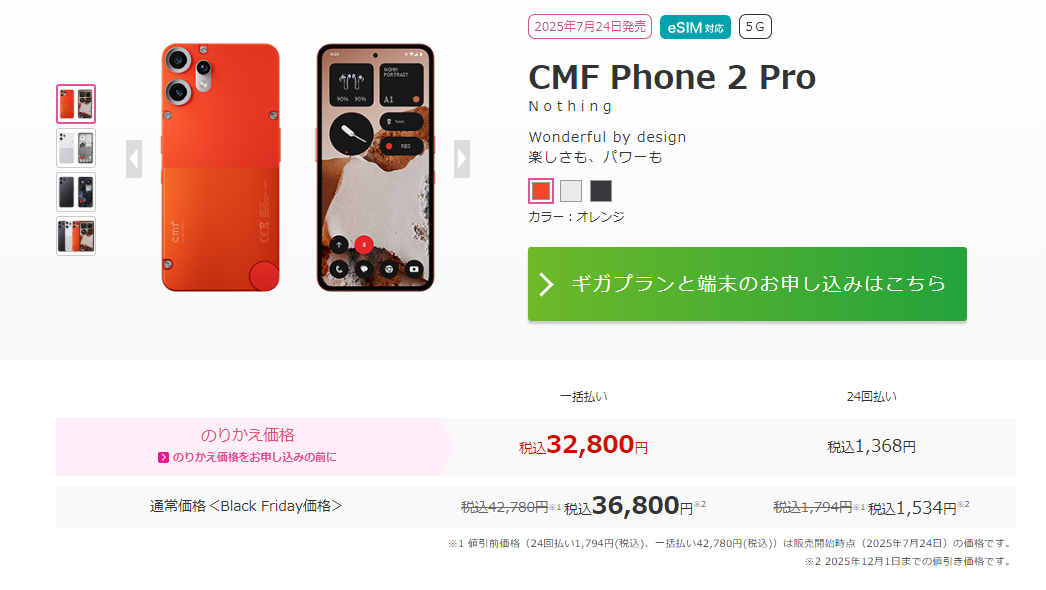Select the black phone thumbnail
Image resolution: width=1046 pixels, height=590 pixels.
point(76,192)
